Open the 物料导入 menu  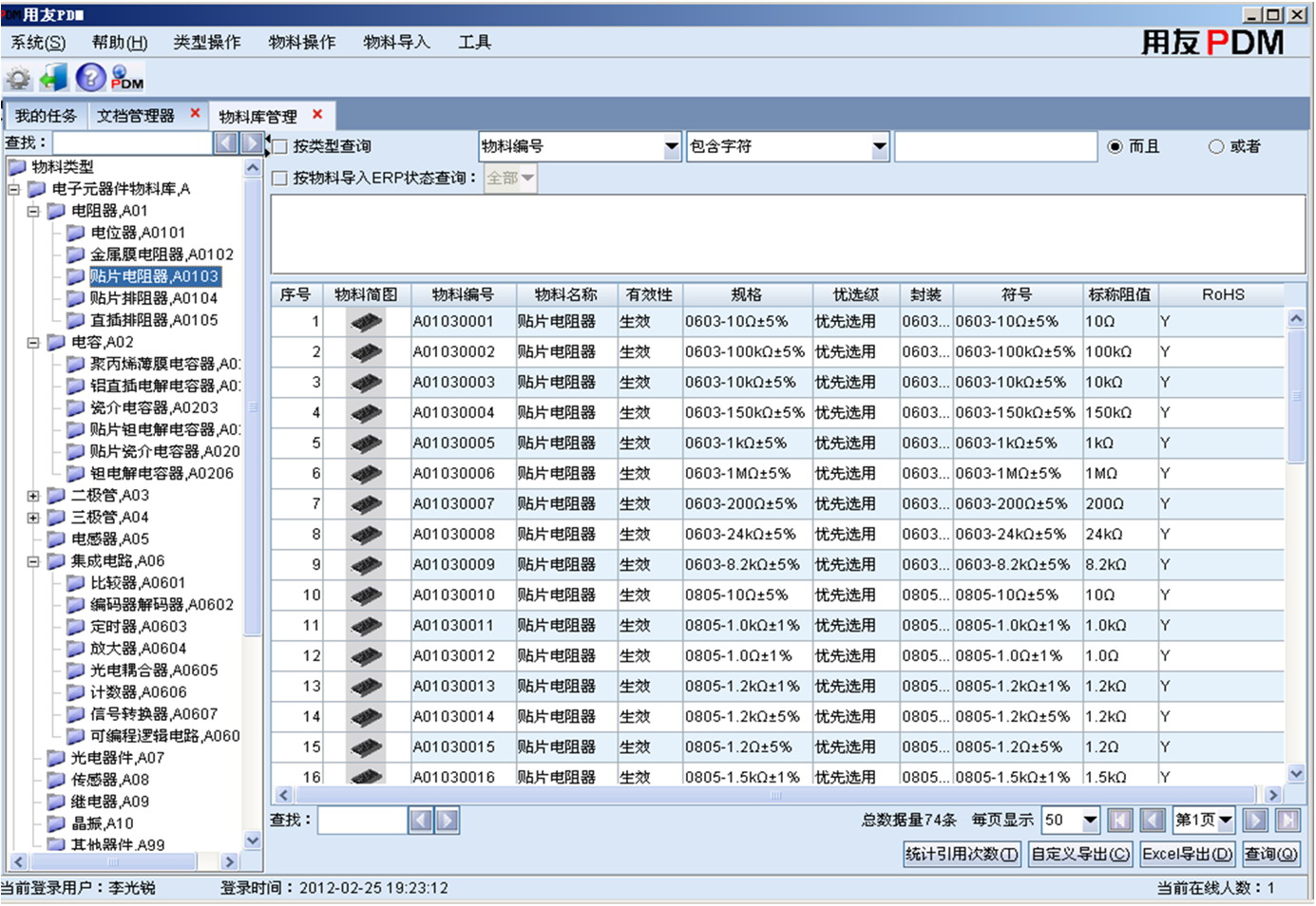[x=397, y=43]
